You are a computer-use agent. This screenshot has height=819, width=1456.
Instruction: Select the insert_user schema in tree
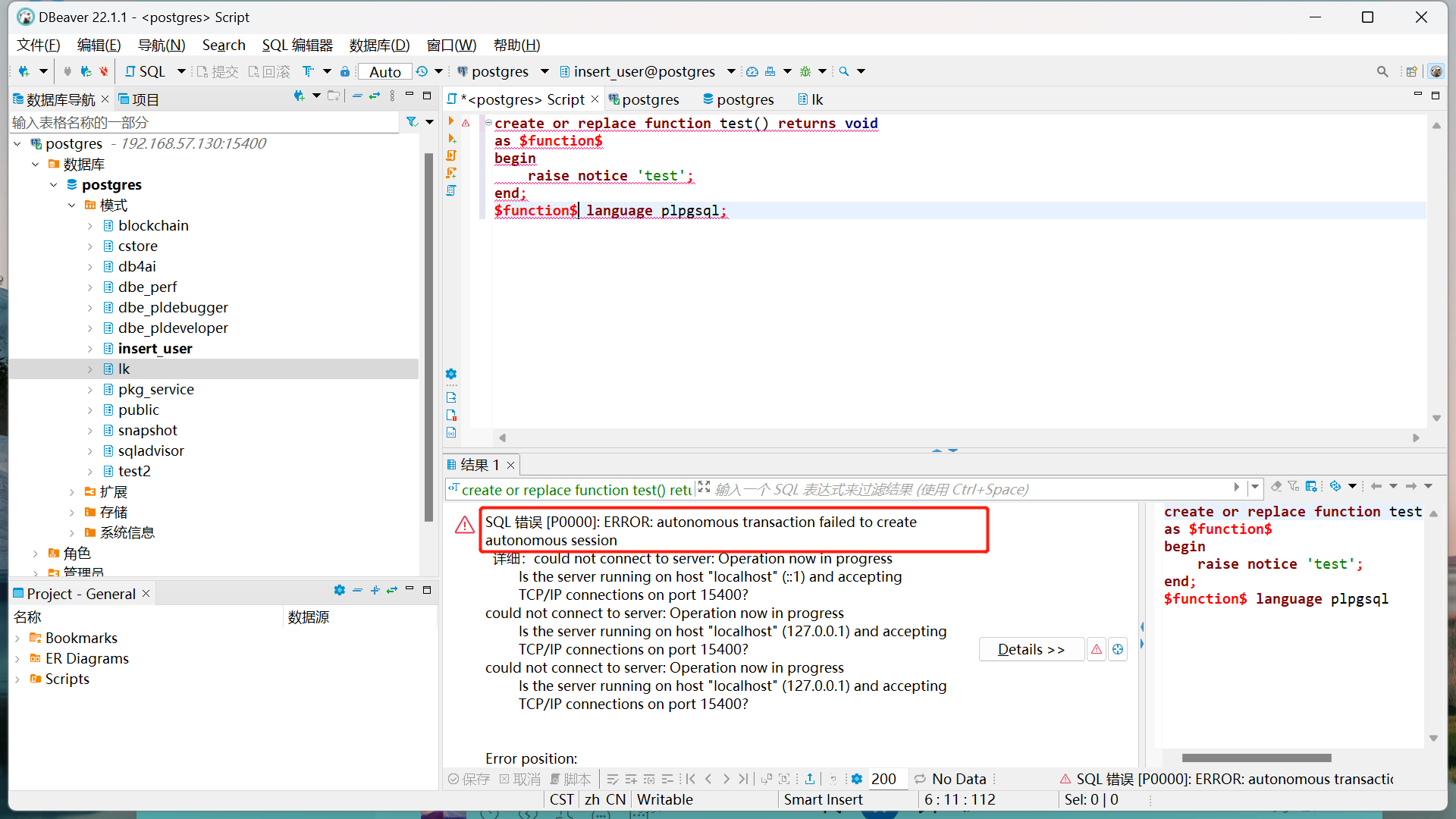pos(155,348)
